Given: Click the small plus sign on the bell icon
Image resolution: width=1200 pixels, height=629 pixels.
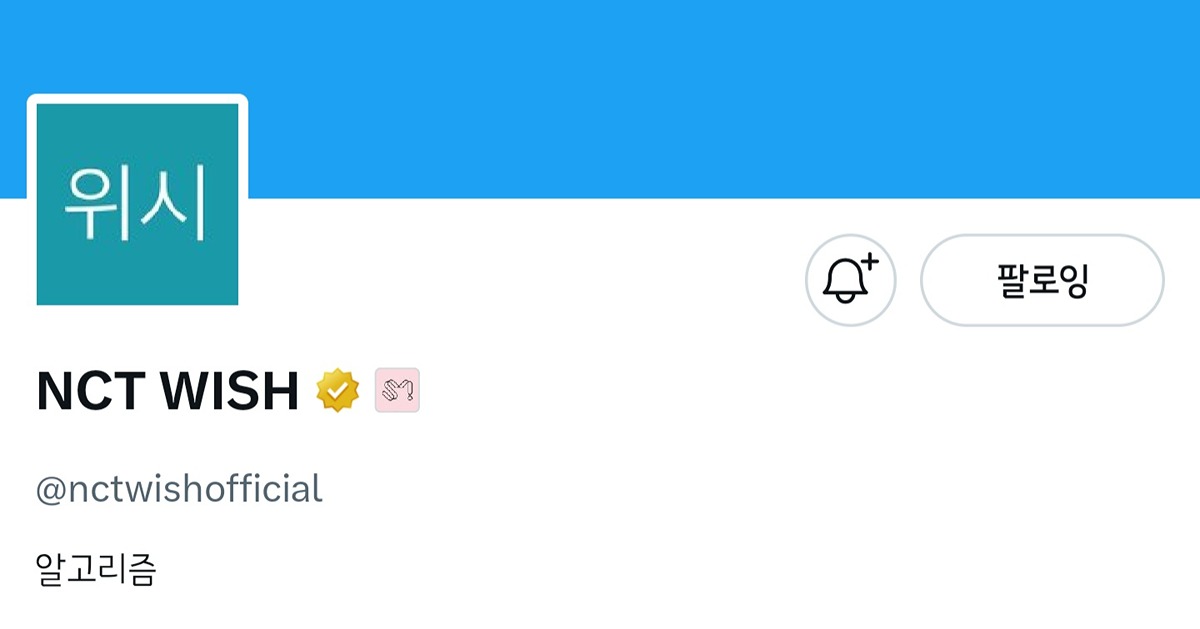Looking at the screenshot, I should (869, 263).
